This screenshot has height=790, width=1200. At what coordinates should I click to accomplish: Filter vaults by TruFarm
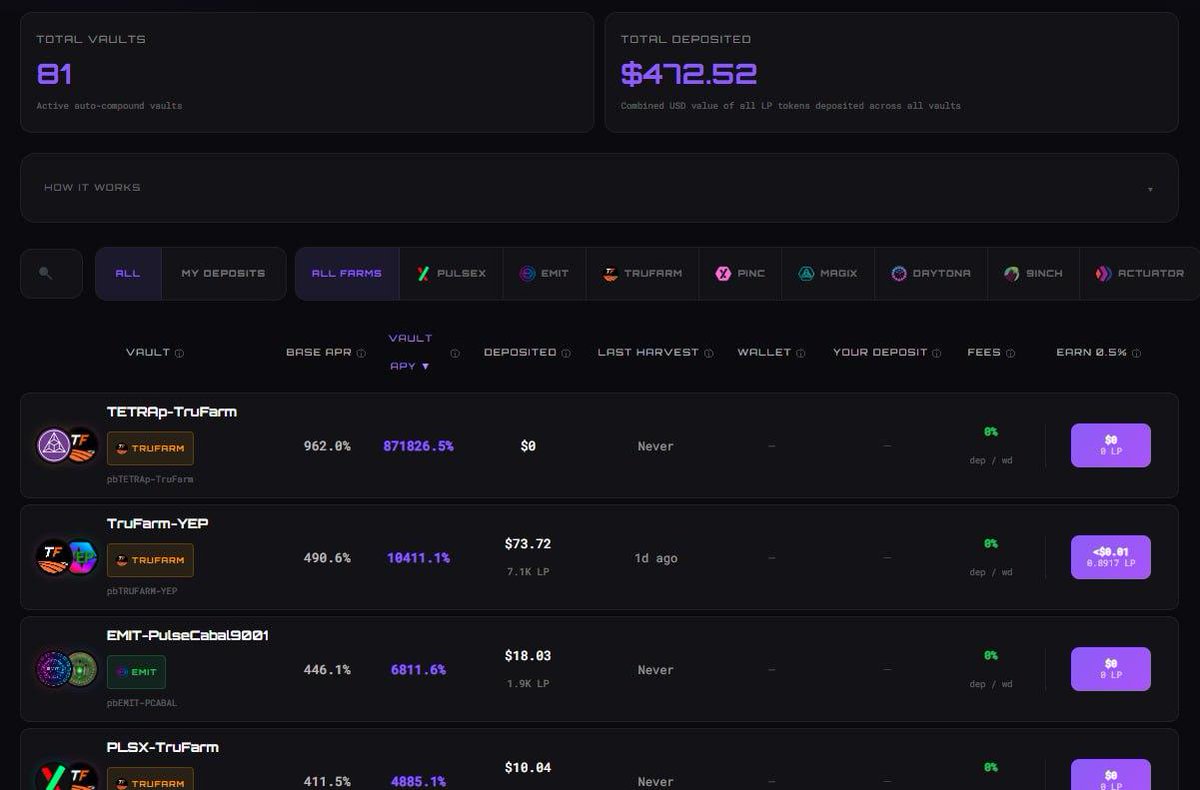pyautogui.click(x=643, y=273)
